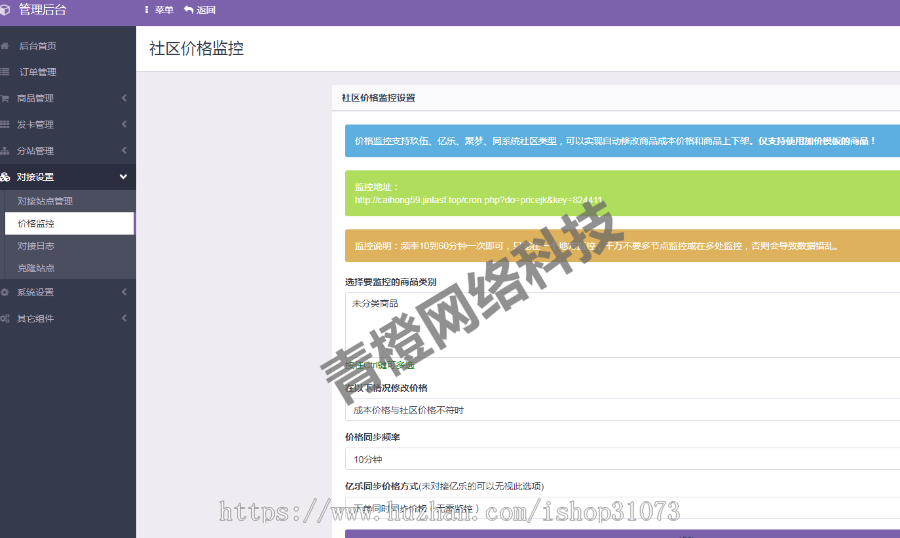This screenshot has width=900, height=538.
Task: Click the sitemap icon beside 分站管理
Action: [x=5, y=151]
